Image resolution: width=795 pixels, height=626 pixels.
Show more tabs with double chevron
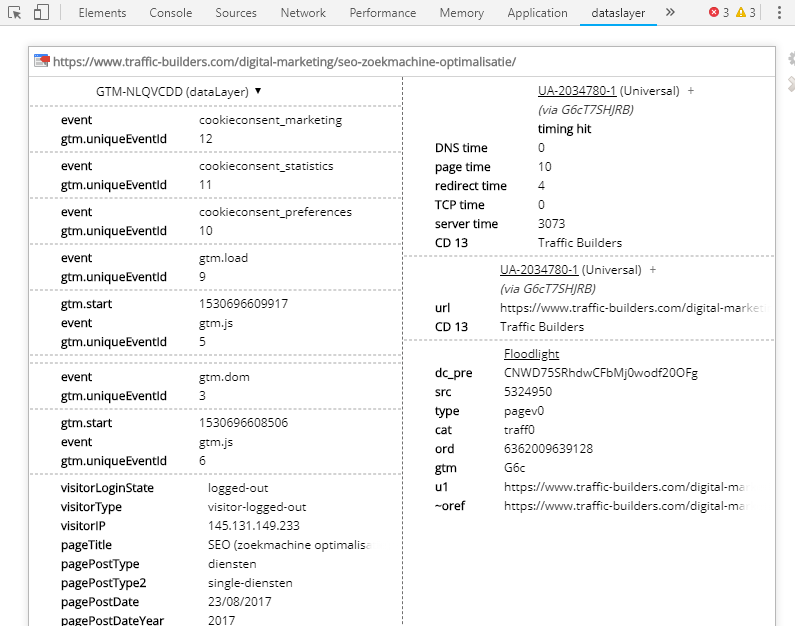[x=670, y=12]
